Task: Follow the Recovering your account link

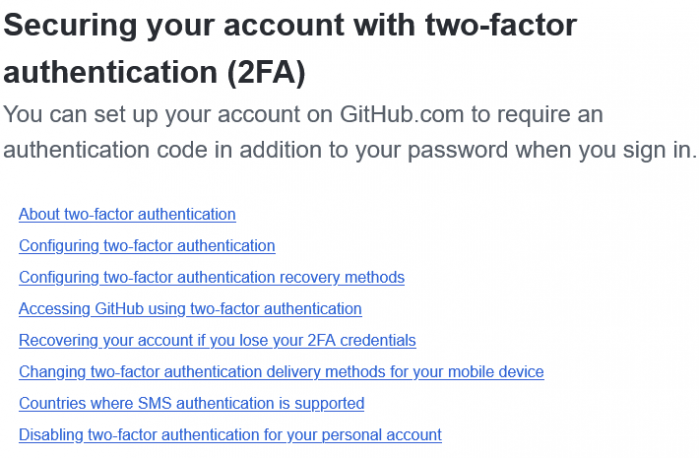Action: 217,340
